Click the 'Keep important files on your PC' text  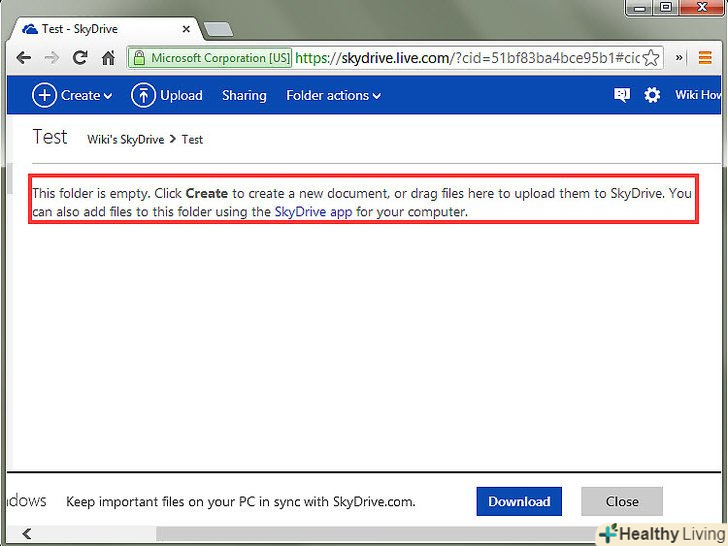click(240, 502)
